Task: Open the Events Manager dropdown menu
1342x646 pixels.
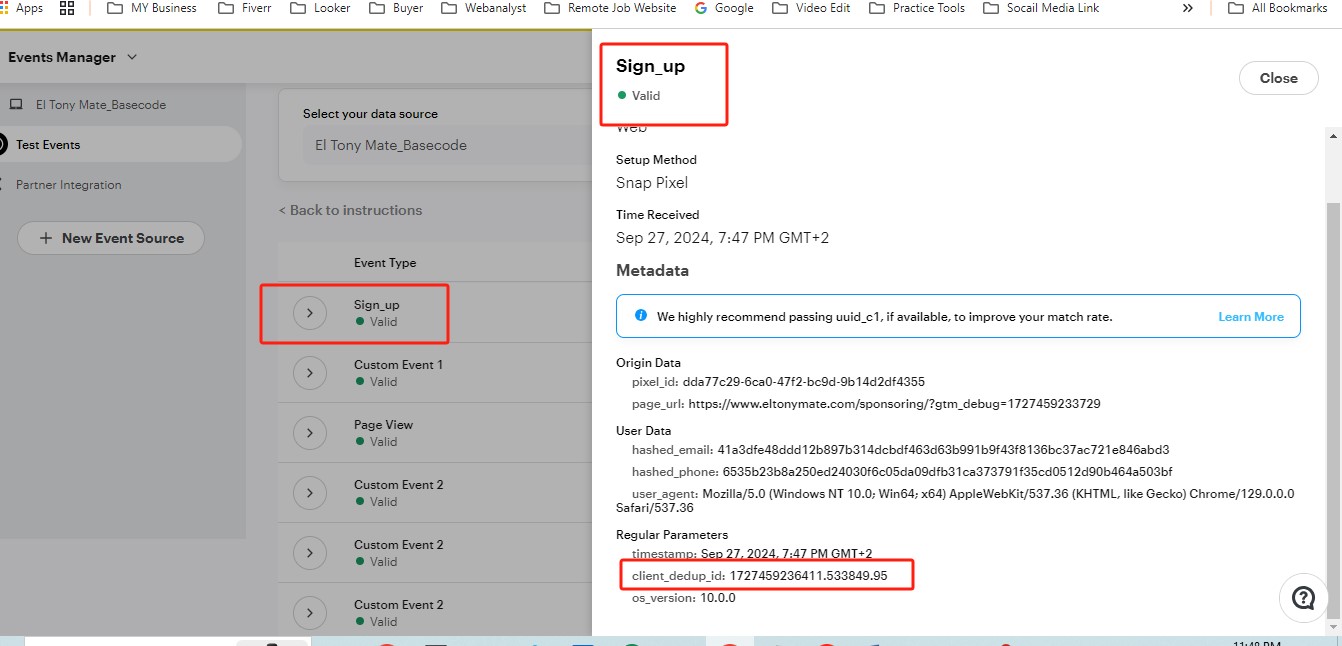Action: 73,57
